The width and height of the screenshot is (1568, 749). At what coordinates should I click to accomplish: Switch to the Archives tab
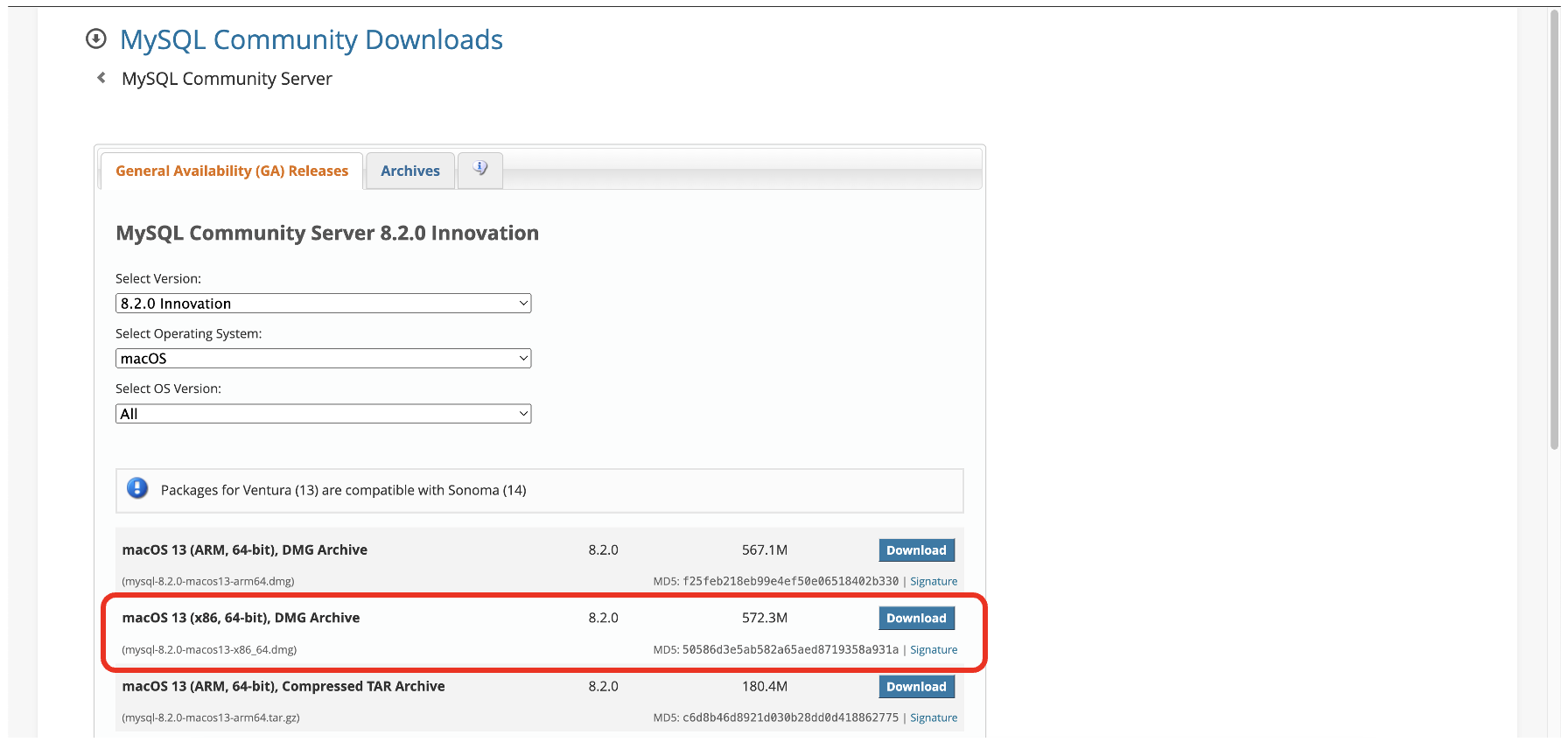tap(410, 171)
